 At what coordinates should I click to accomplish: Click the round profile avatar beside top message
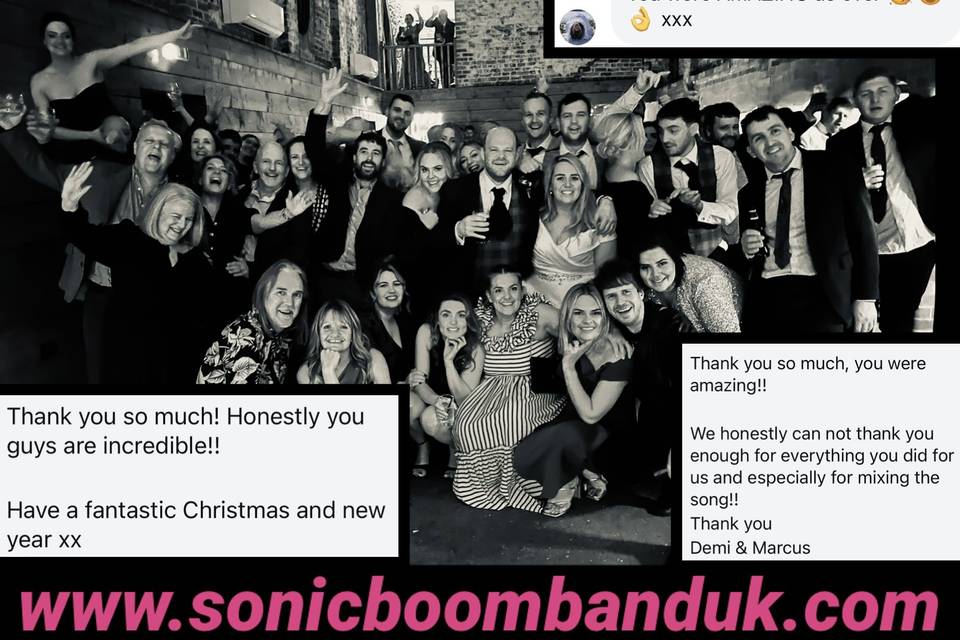point(577,27)
